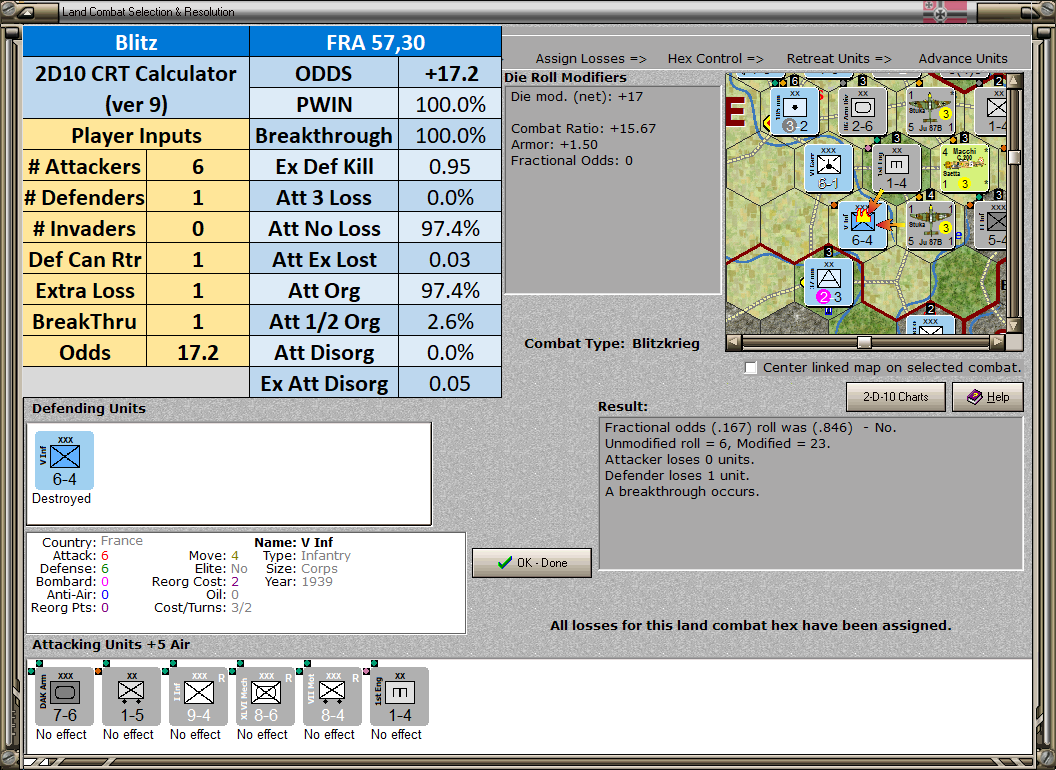This screenshot has height=770, width=1056.
Task: Click the 'Combat Type: Blitzkrieg' label
Action: tap(612, 344)
